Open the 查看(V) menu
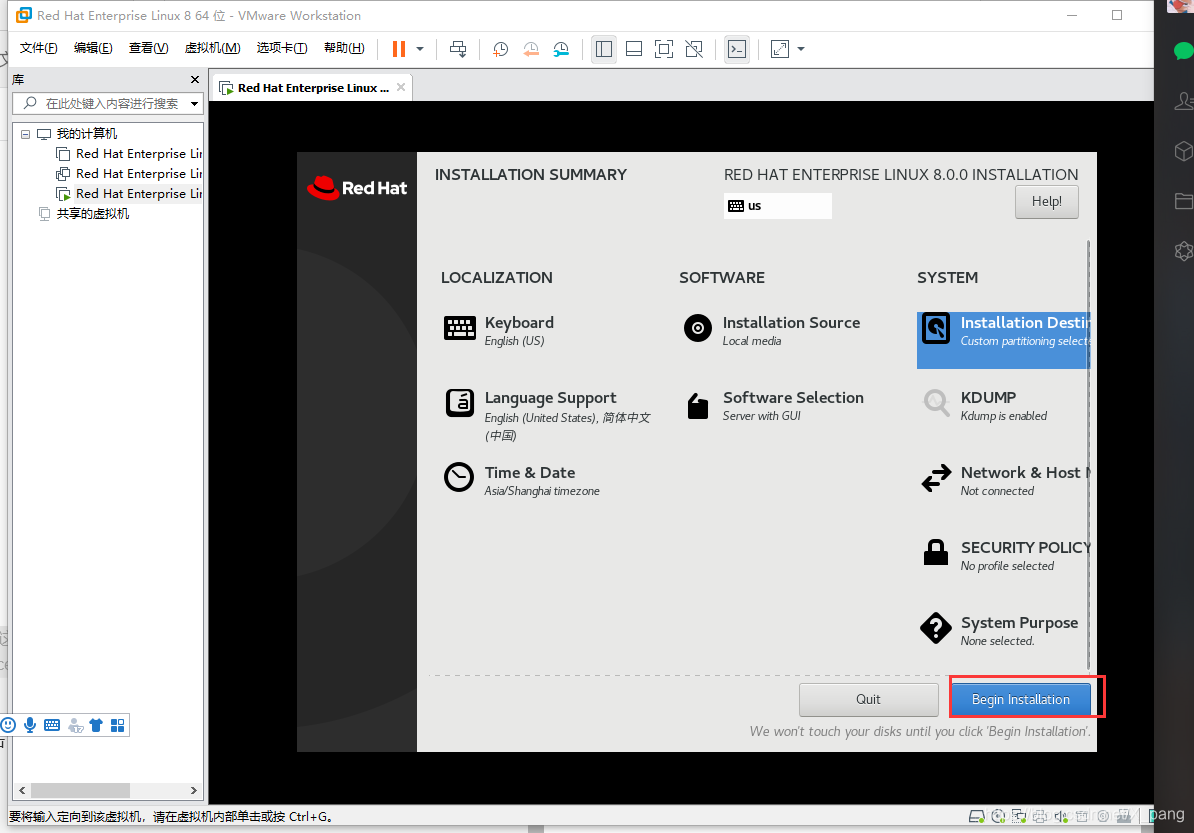Viewport: 1194px width, 833px height. tap(148, 48)
